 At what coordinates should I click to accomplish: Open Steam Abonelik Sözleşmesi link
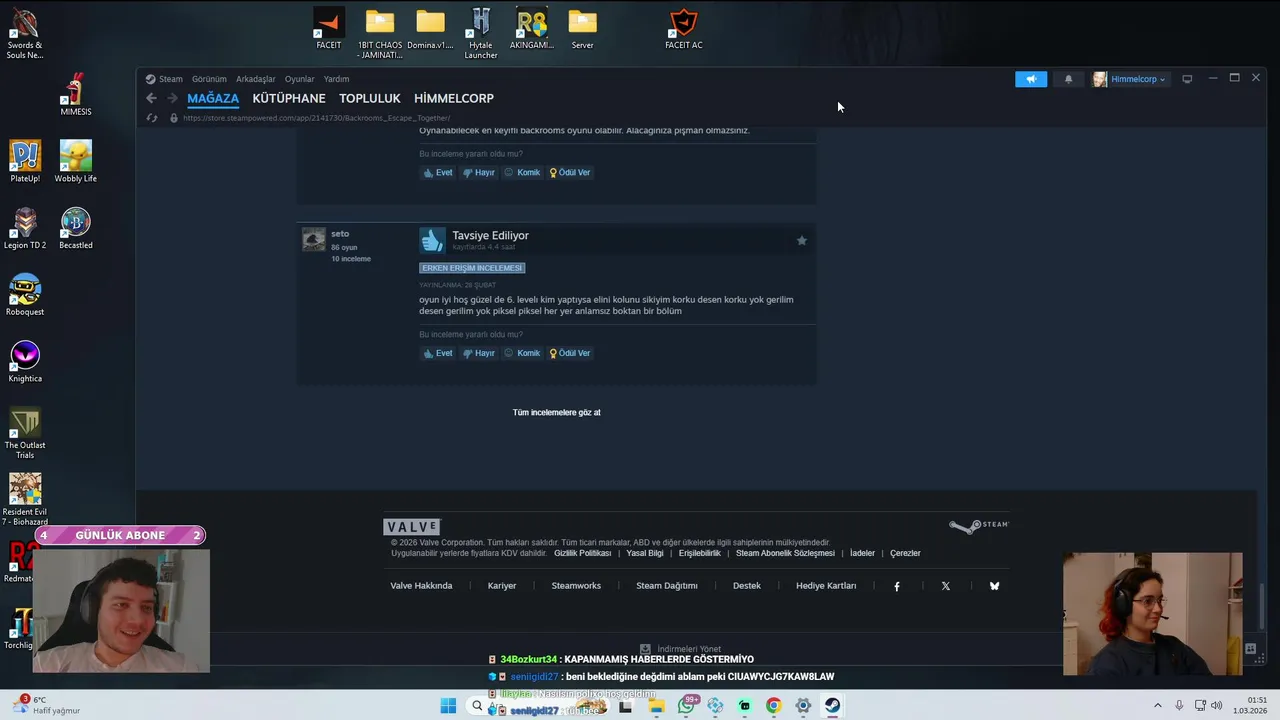point(785,553)
